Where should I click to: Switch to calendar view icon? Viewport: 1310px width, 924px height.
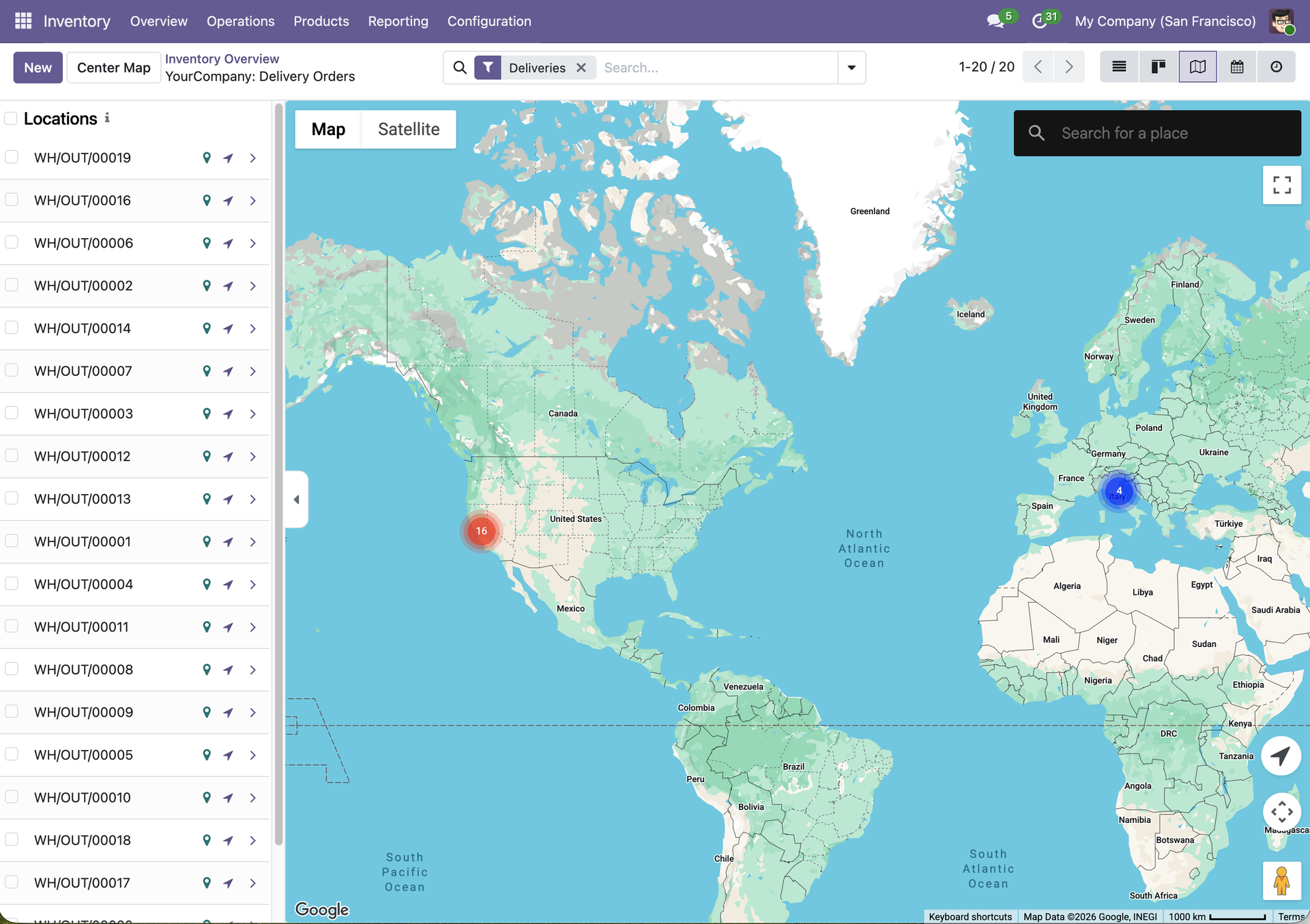(1237, 67)
